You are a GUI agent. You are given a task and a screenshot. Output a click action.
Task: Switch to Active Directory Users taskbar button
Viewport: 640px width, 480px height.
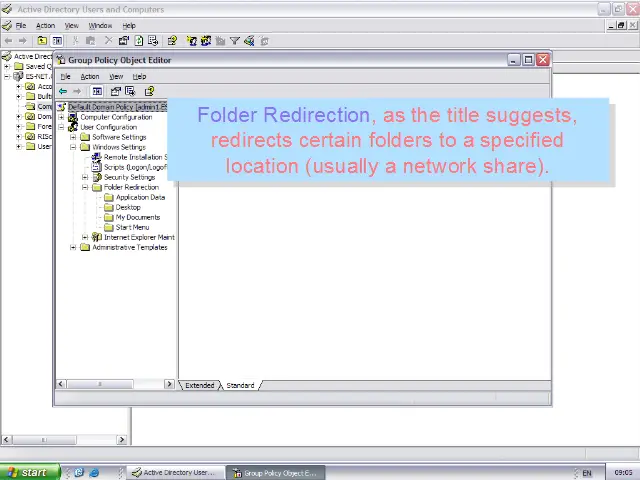(176, 473)
